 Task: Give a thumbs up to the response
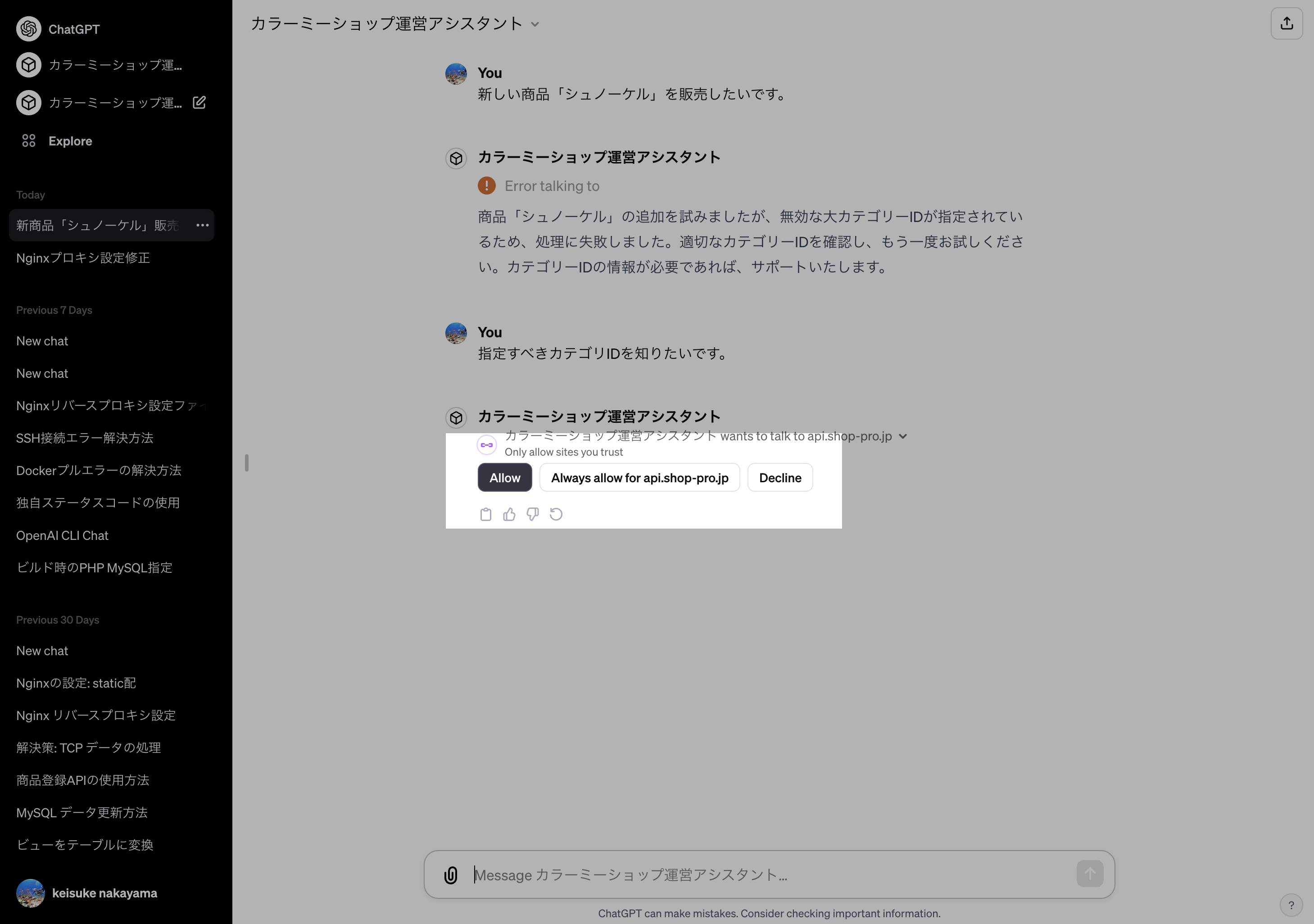509,514
